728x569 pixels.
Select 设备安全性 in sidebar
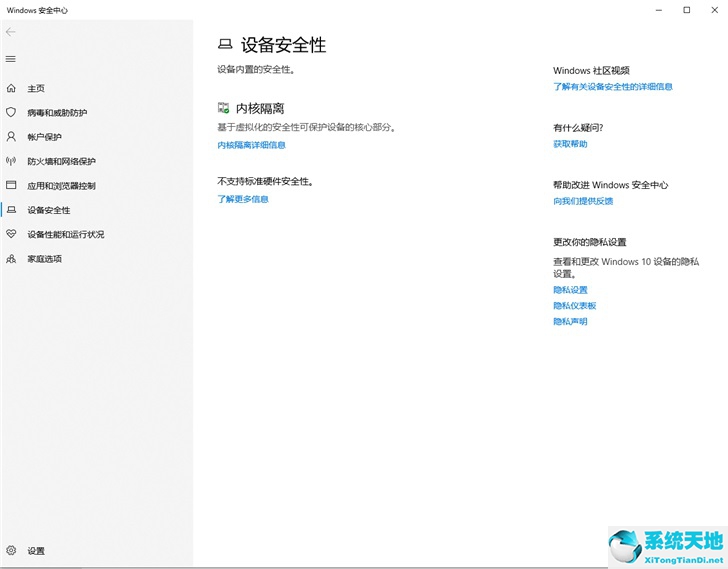(x=49, y=210)
